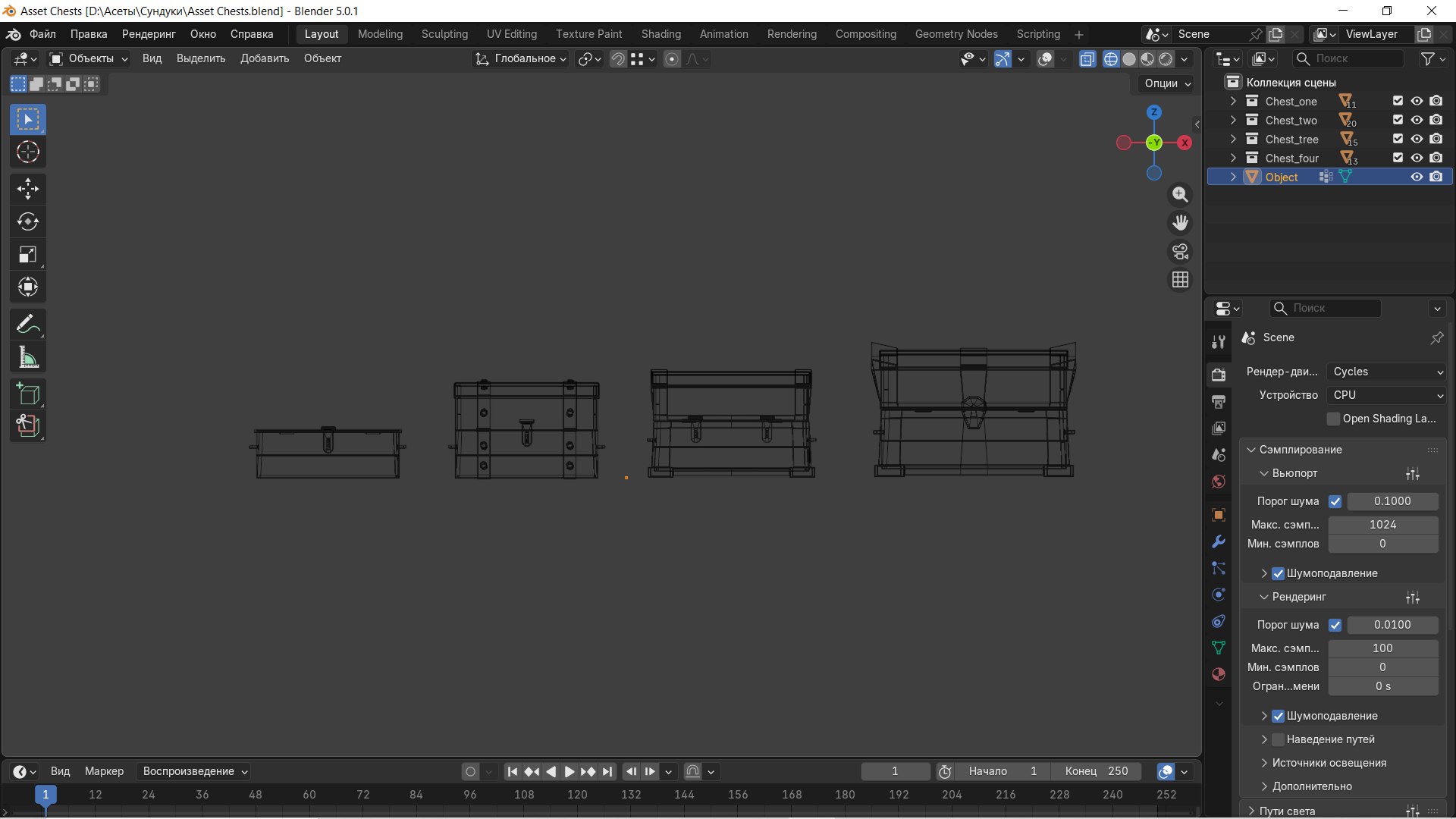Screen dimensions: 1456x819
Task: Expand the Chest_tree collection row
Action: coord(1233,139)
